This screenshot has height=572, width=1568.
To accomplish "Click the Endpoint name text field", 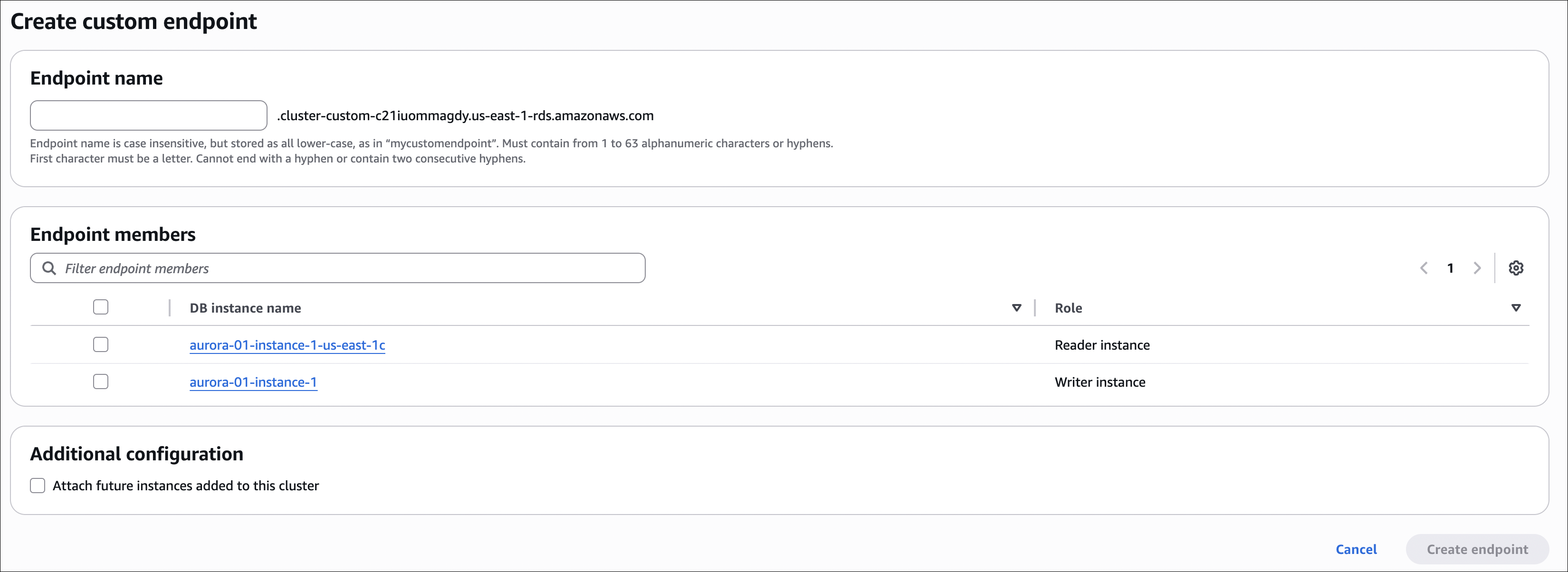I will (x=149, y=115).
